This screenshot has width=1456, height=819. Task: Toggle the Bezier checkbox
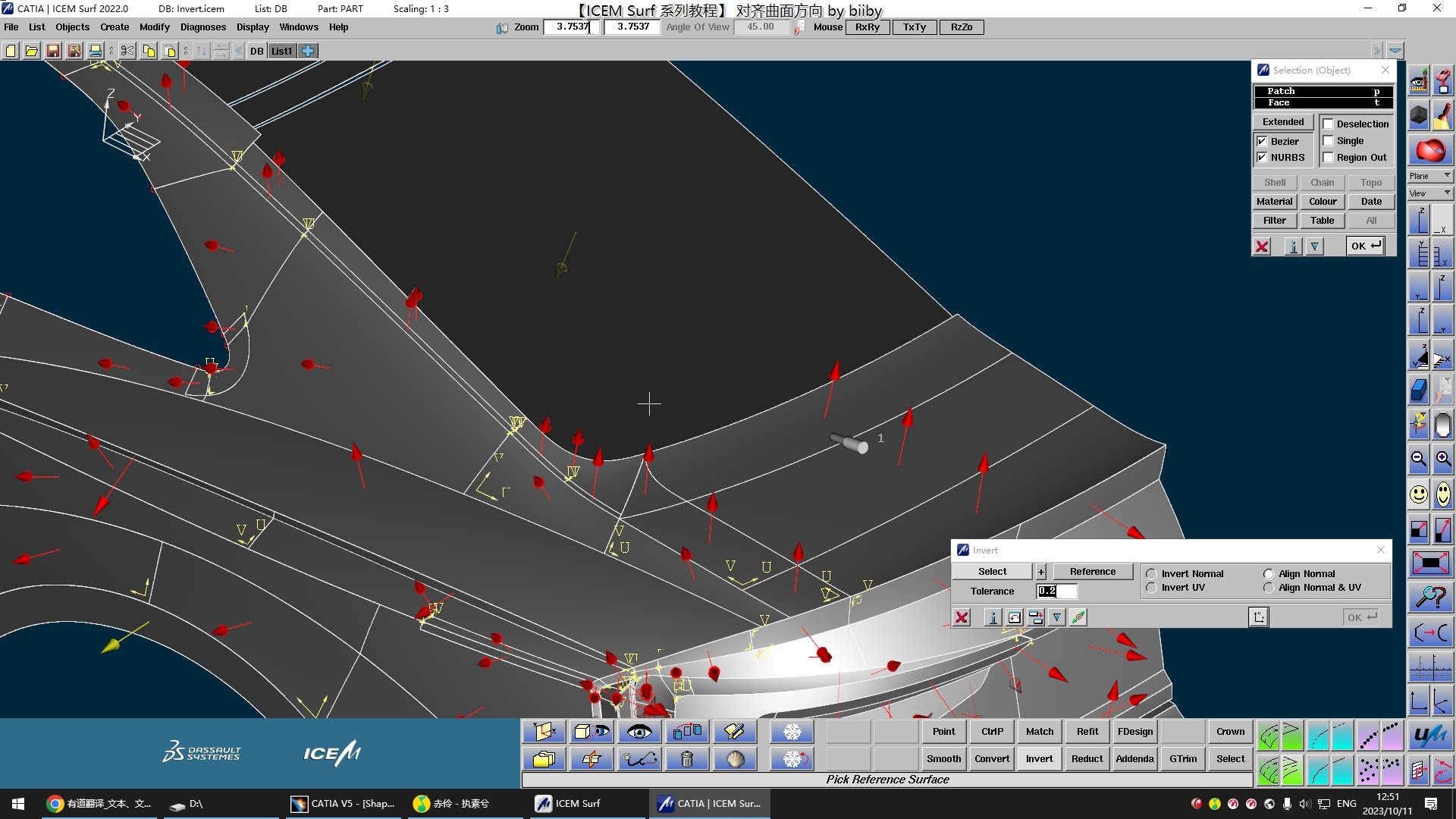pyautogui.click(x=1262, y=141)
